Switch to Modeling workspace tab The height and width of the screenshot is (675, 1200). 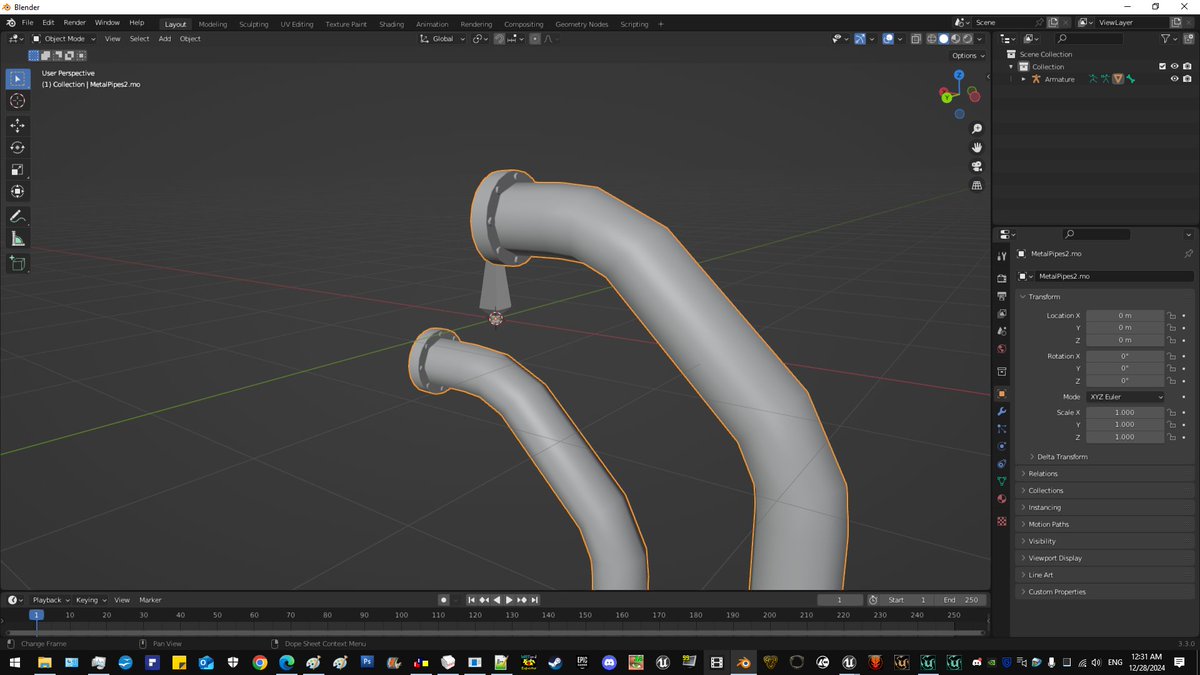(x=212, y=24)
